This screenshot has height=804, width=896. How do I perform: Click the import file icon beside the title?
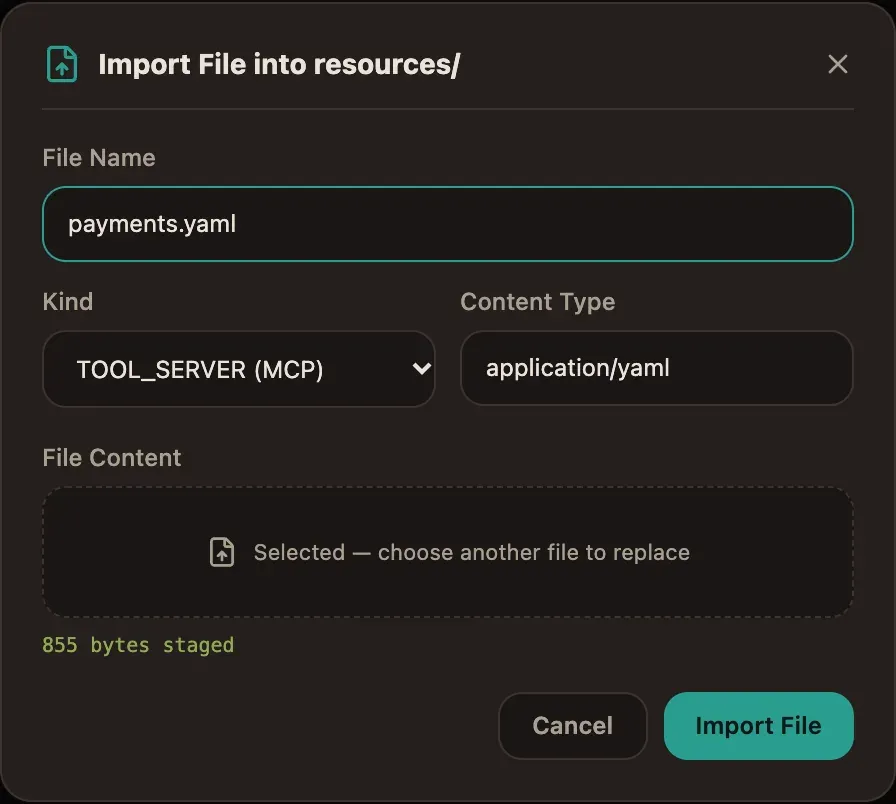coord(62,64)
